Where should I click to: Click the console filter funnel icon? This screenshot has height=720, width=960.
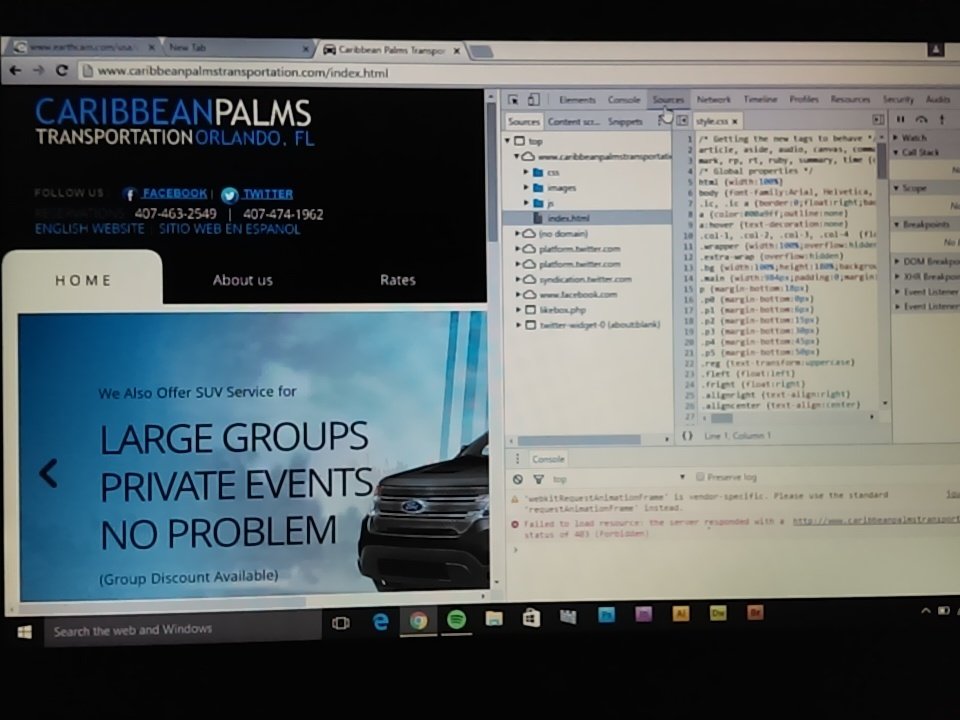click(x=538, y=479)
